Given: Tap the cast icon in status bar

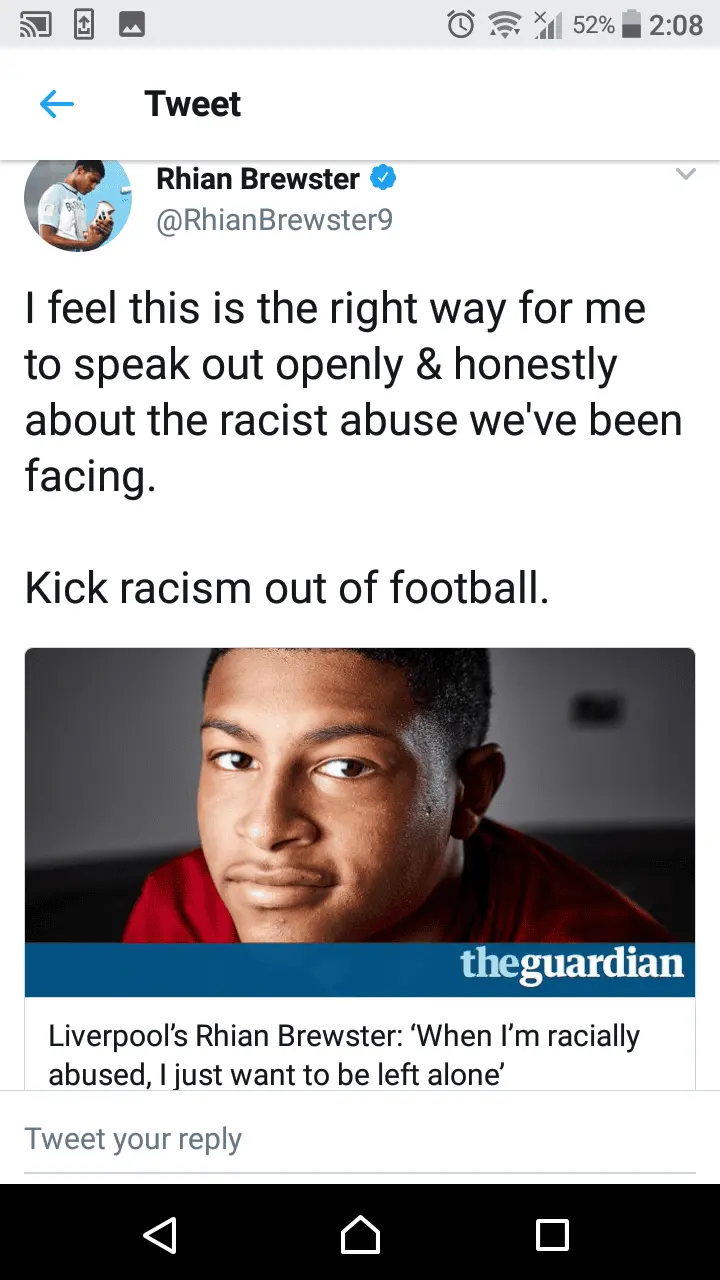Looking at the screenshot, I should (x=36, y=25).
